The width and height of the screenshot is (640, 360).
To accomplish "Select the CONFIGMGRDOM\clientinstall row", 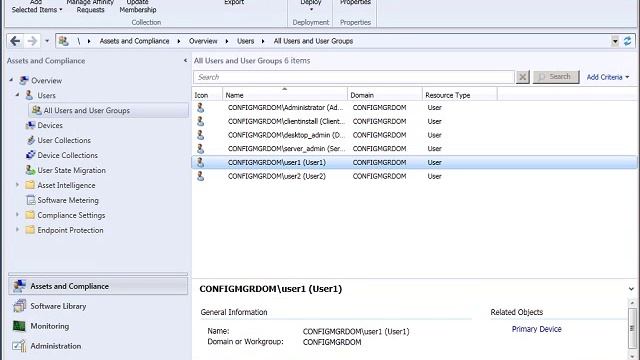I will (414, 121).
